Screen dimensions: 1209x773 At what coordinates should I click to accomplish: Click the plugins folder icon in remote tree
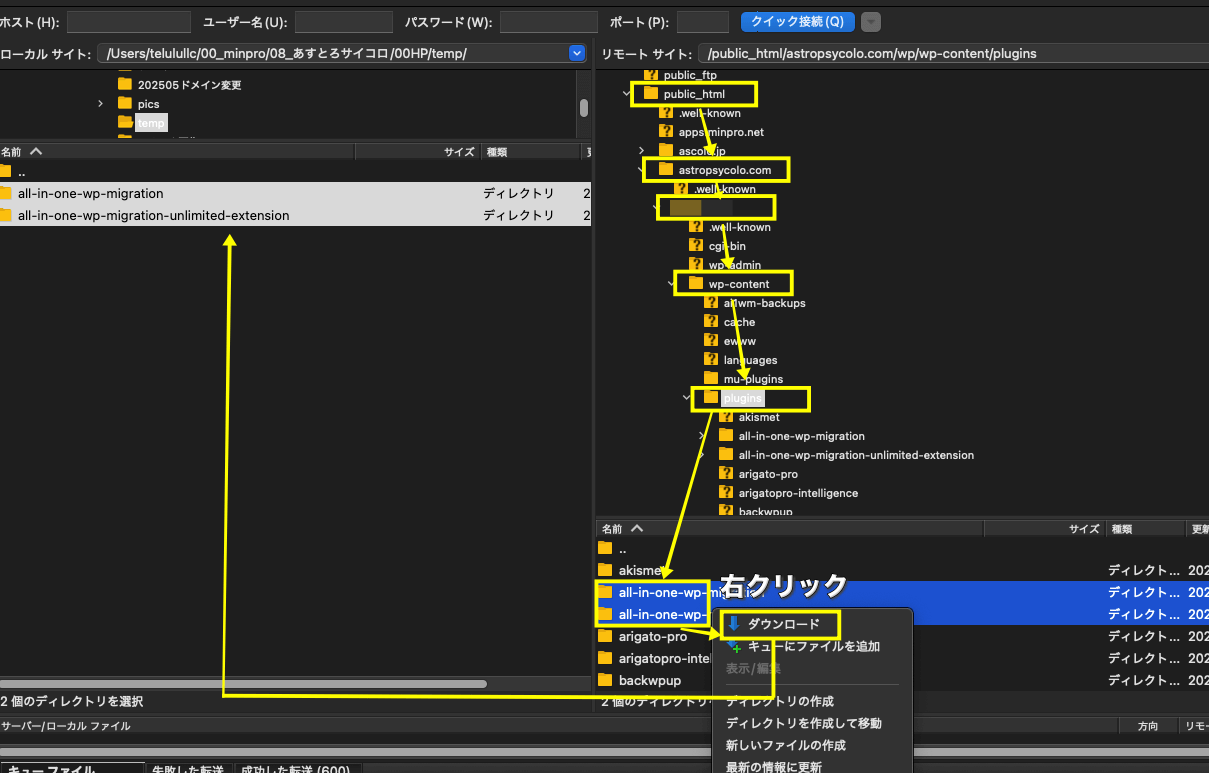(711, 398)
